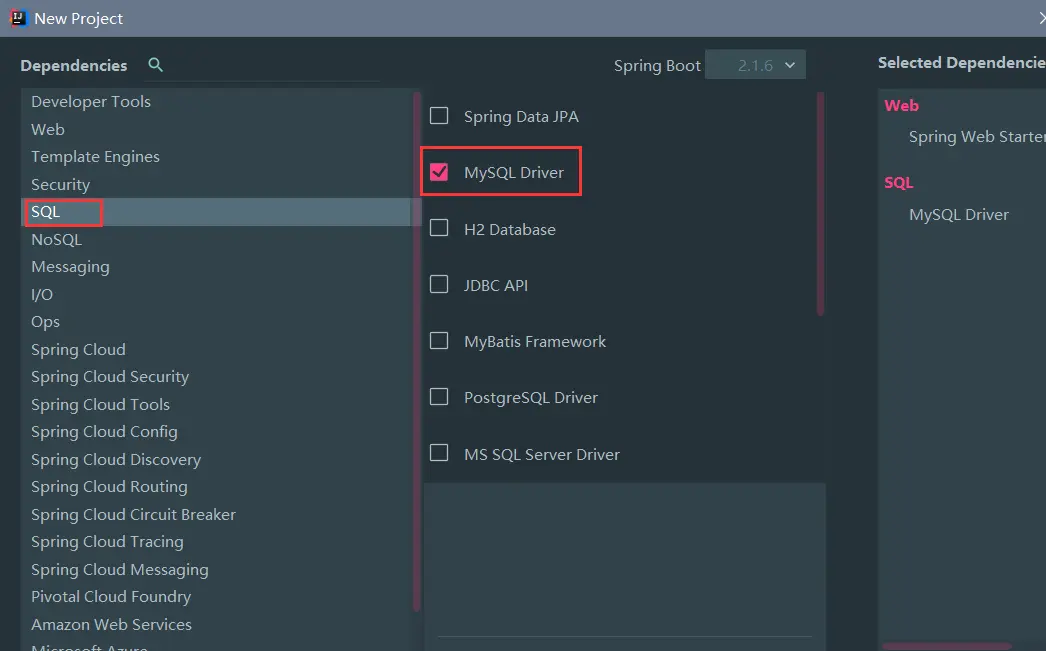Check the H2 Database dependency
The image size is (1046, 651).
click(439, 228)
